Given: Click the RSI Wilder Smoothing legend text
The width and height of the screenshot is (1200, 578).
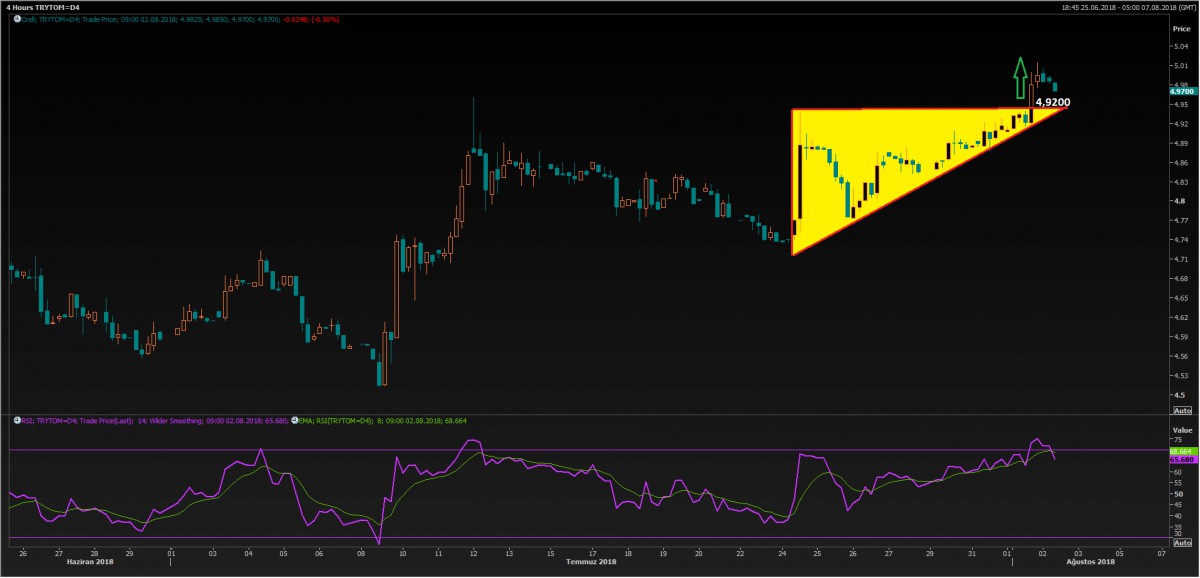Looking at the screenshot, I should click(x=150, y=420).
